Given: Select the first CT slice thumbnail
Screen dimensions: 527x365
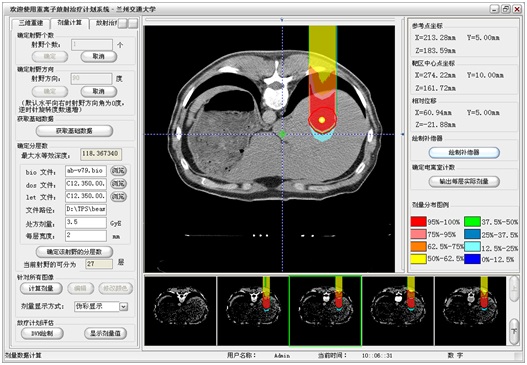Looking at the screenshot, I should pyautogui.click(x=180, y=311).
